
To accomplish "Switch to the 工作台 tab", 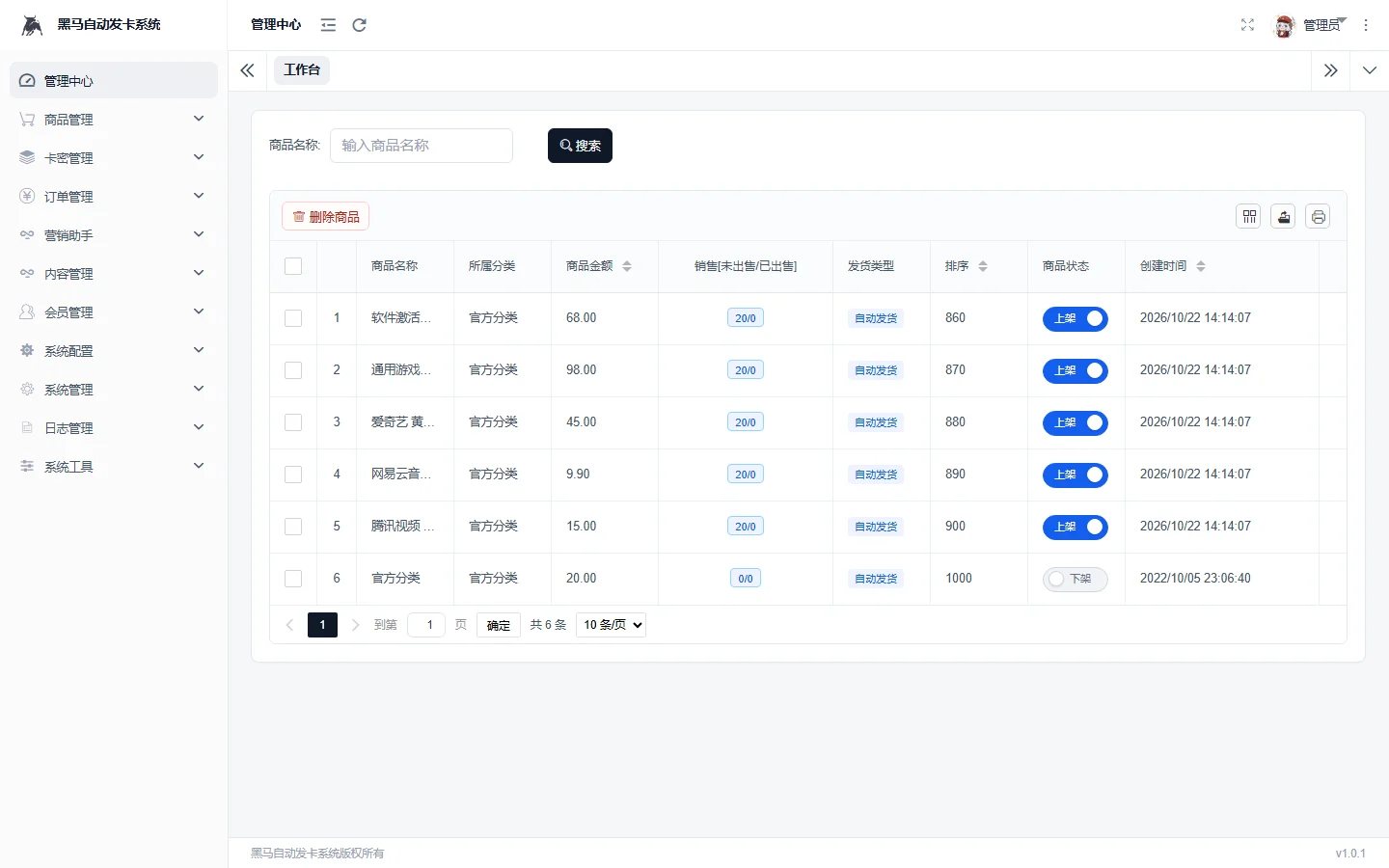I will coord(302,70).
